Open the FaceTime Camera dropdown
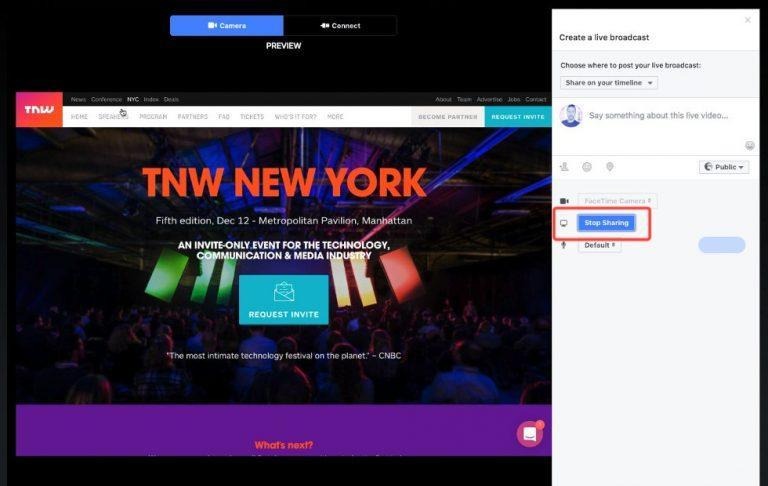The height and width of the screenshot is (486, 768). pyautogui.click(x=617, y=201)
